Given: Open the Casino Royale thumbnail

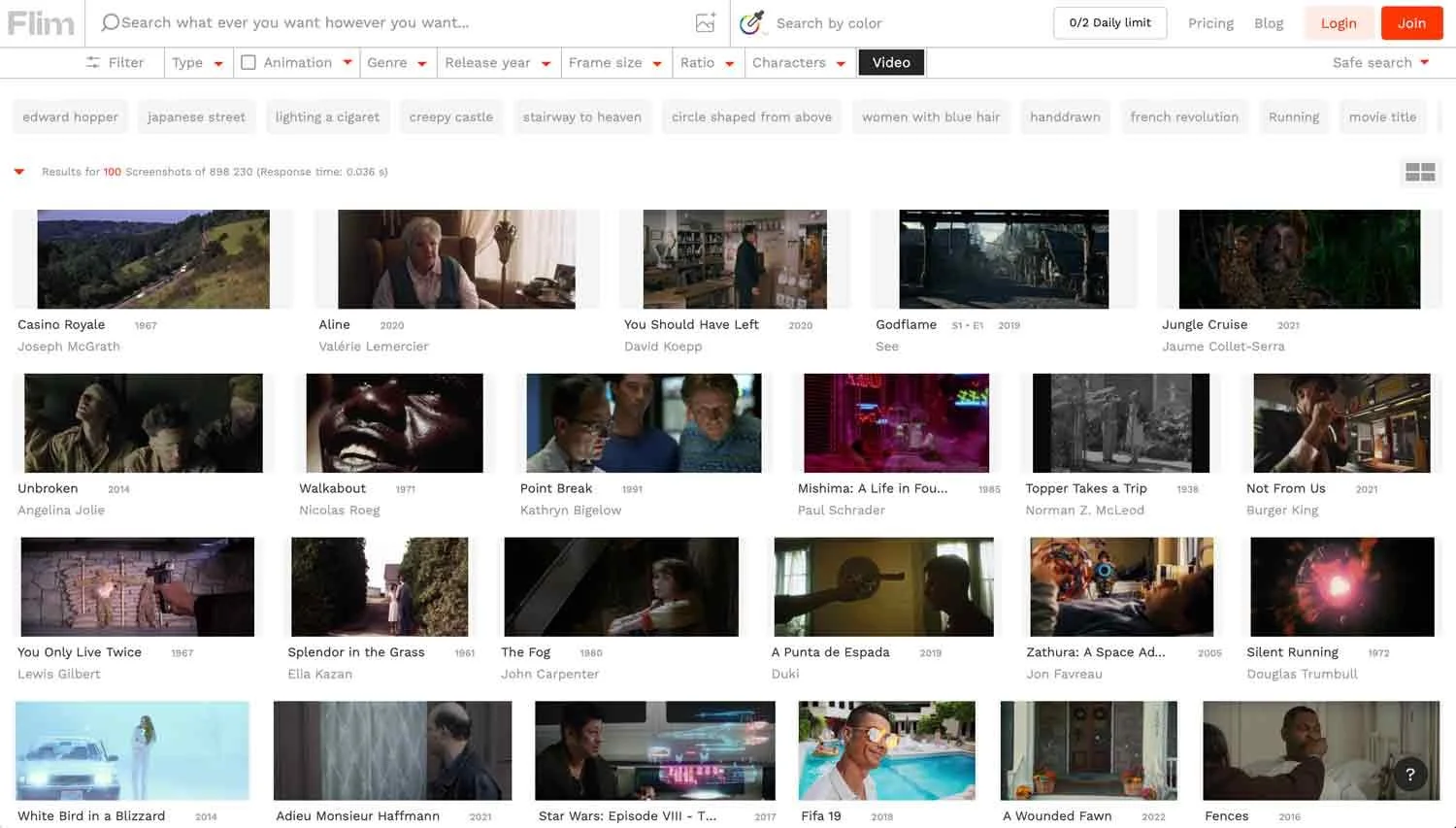Looking at the screenshot, I should [153, 259].
